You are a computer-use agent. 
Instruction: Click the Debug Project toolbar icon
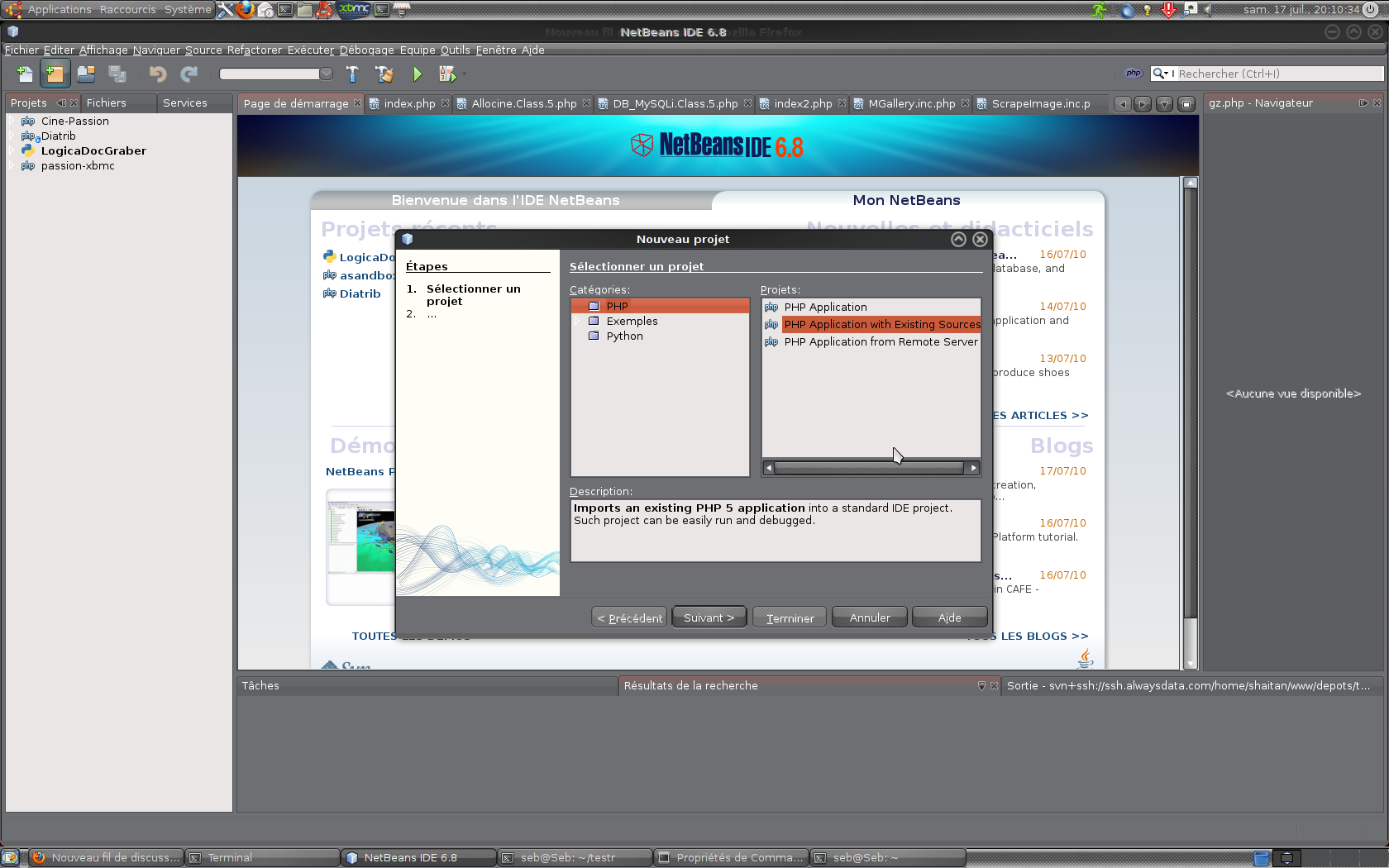click(447, 74)
